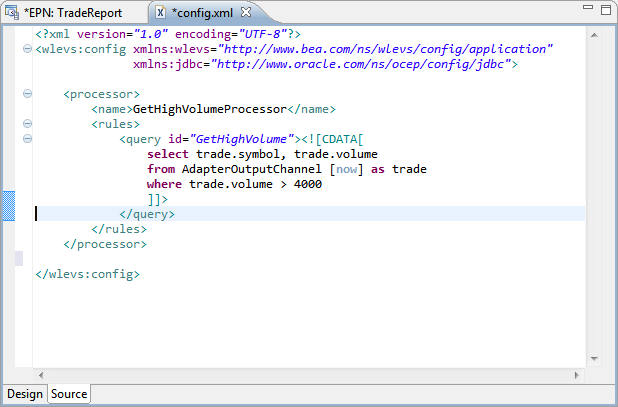Image resolution: width=618 pixels, height=407 pixels.
Task: Minimize the editor panel
Action: (x=588, y=7)
